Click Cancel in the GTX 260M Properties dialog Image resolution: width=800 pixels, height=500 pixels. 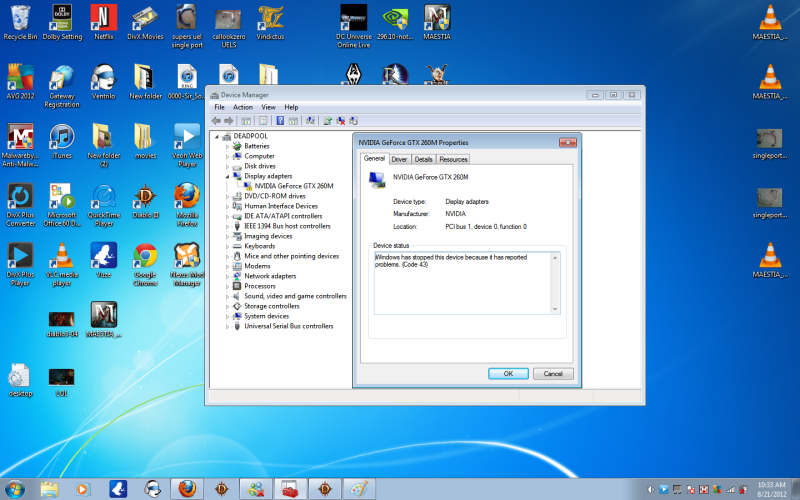[553, 374]
